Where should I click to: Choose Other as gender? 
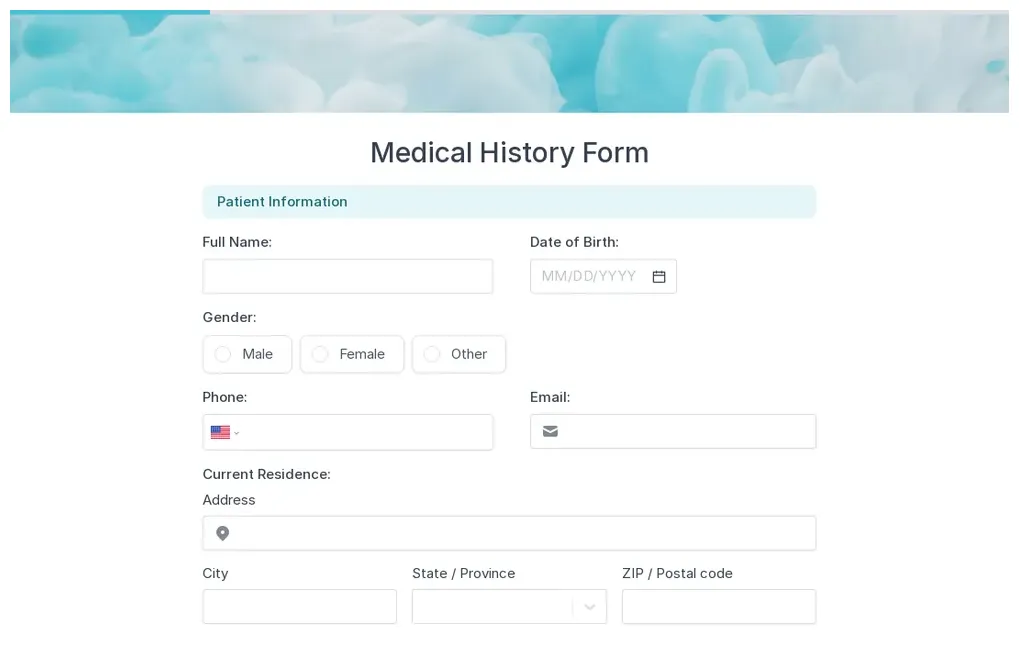coord(458,354)
